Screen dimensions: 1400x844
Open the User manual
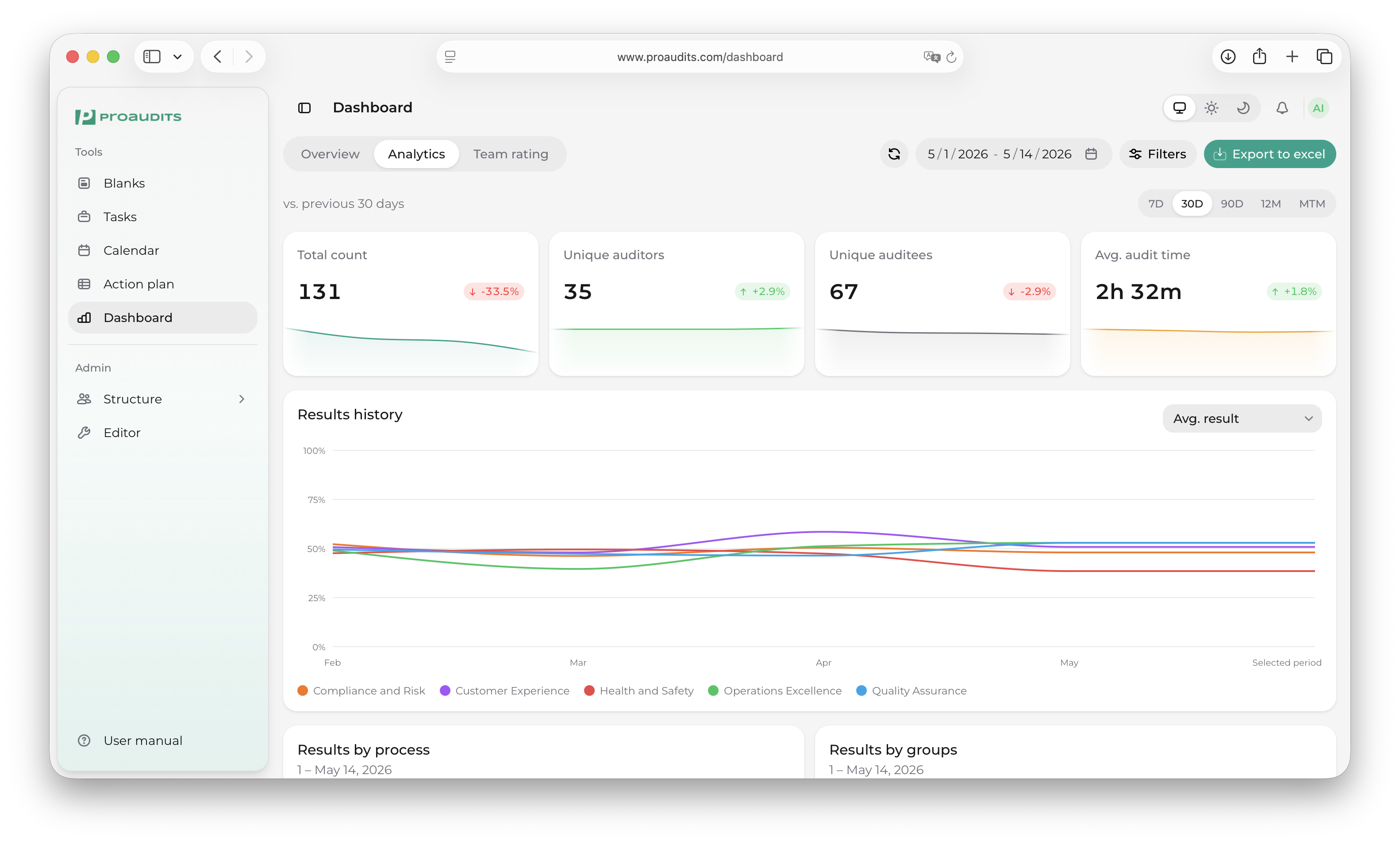162,740
